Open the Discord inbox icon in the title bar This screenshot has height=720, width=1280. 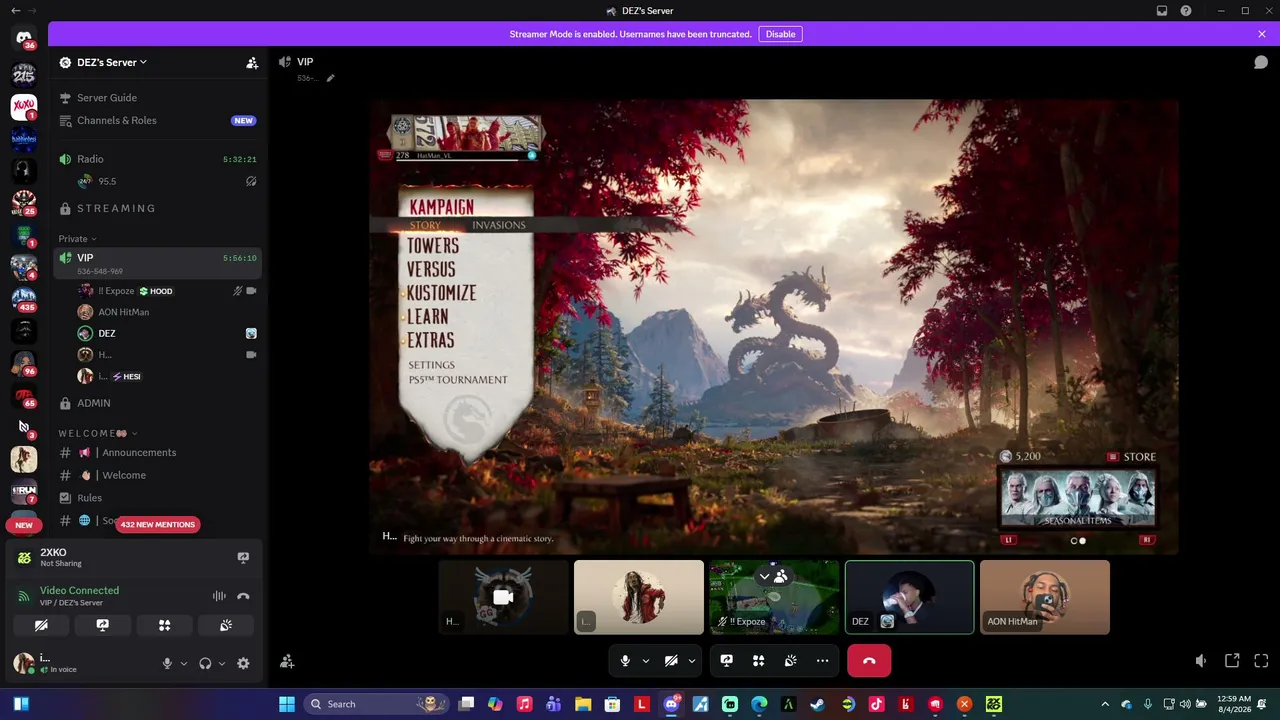click(x=1162, y=11)
